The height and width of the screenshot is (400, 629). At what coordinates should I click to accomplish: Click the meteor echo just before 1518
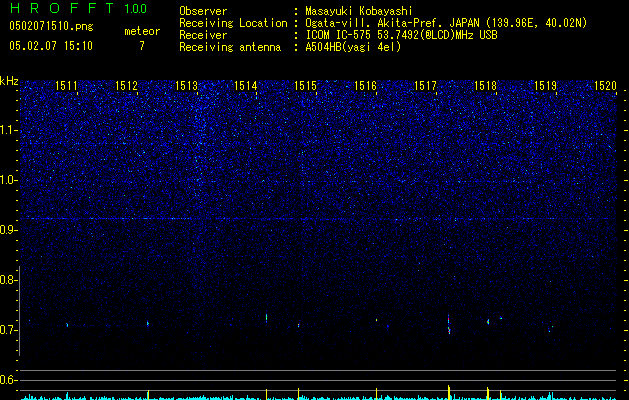[x=488, y=321]
